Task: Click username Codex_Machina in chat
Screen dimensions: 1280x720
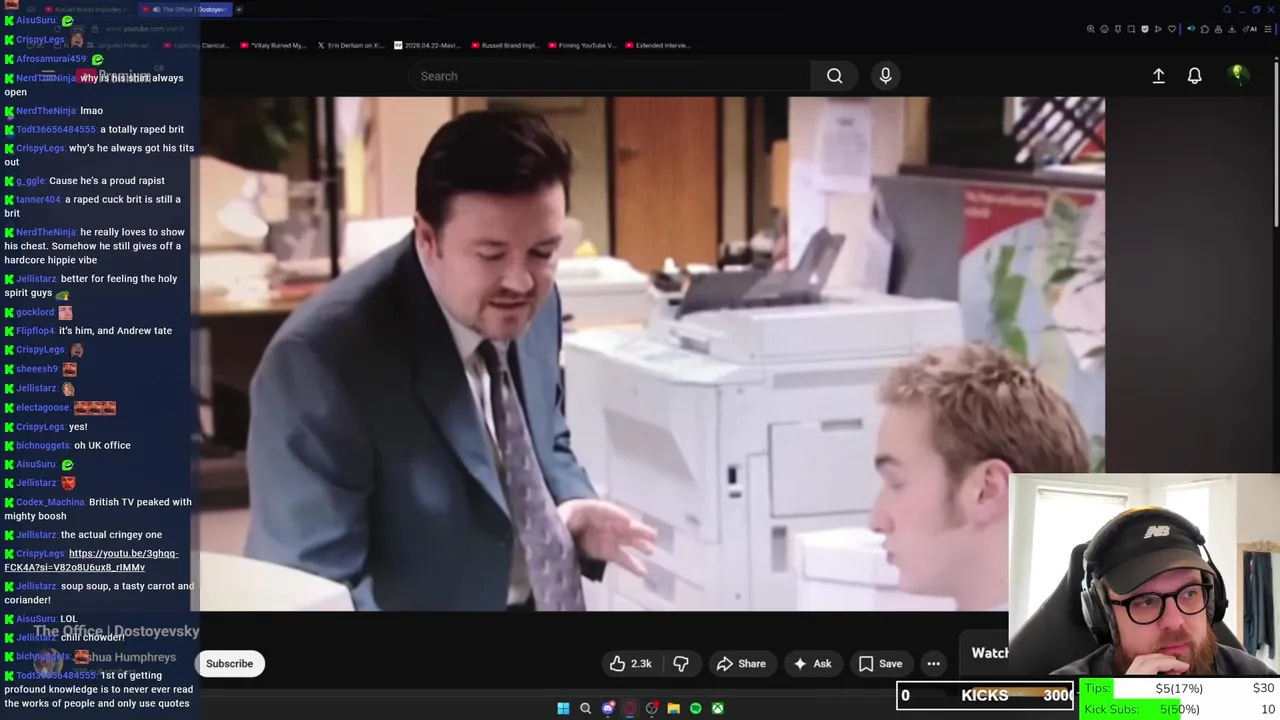Action: pyautogui.click(x=50, y=502)
